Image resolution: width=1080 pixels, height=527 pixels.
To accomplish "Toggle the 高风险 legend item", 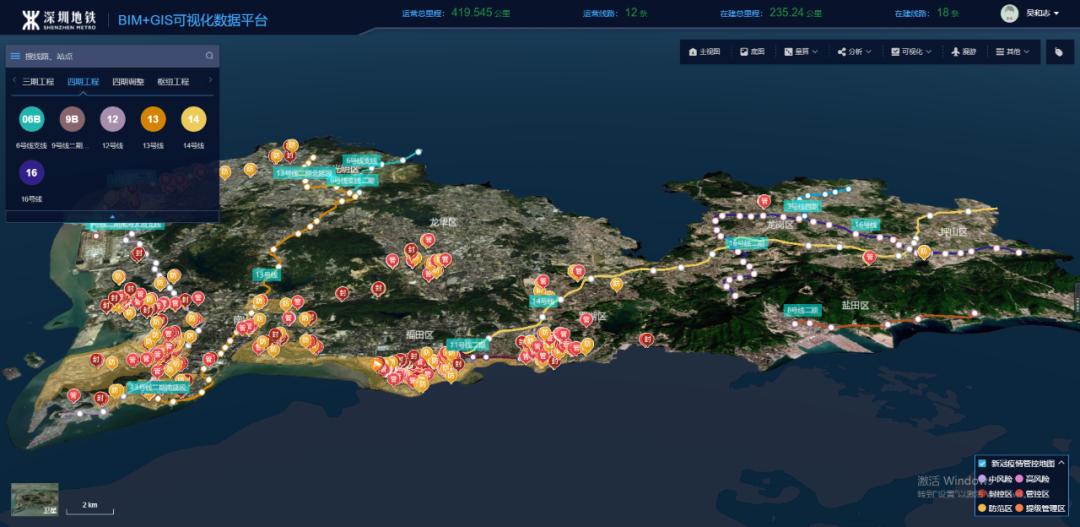I will (x=1033, y=478).
